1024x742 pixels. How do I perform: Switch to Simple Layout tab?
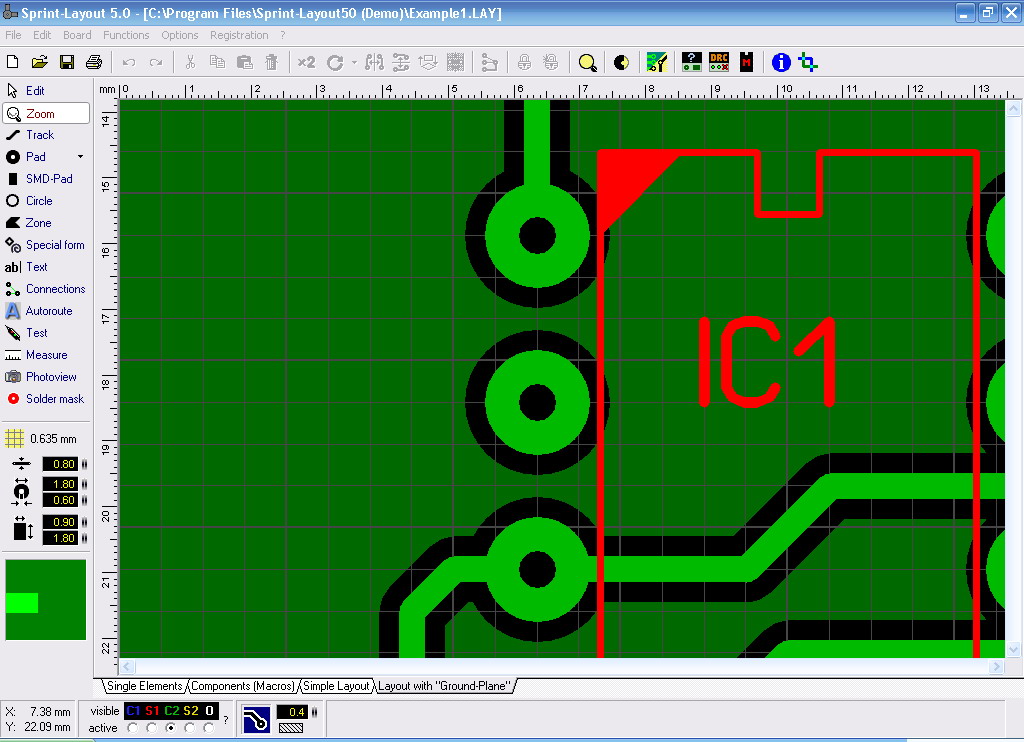[336, 686]
